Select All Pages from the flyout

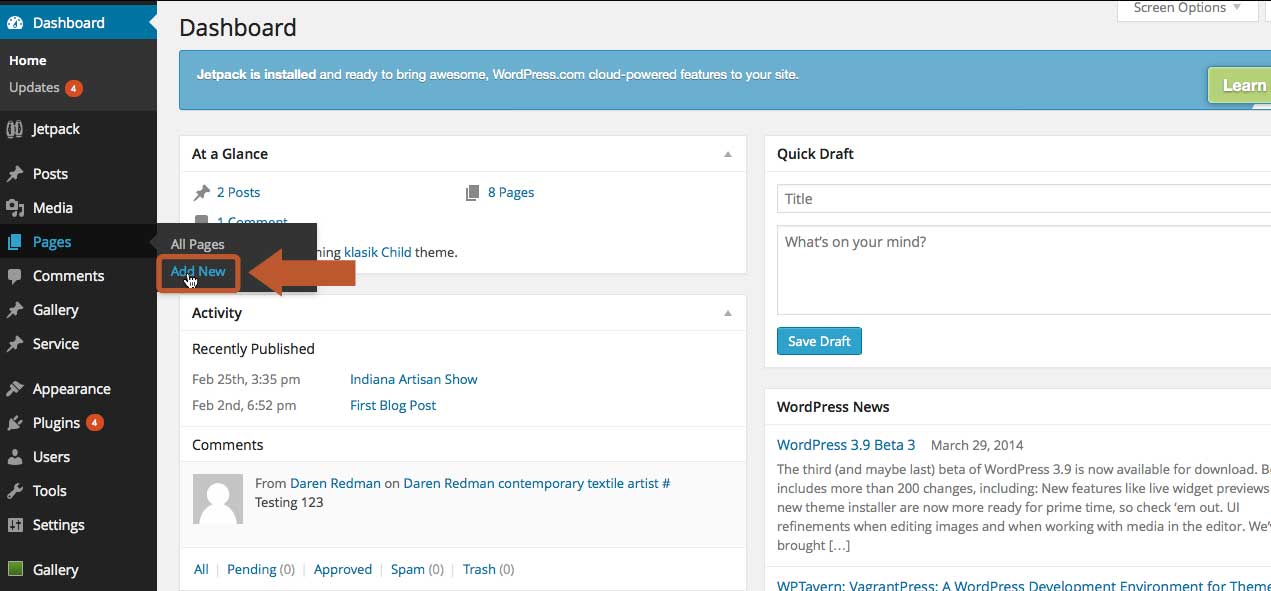pyautogui.click(x=198, y=244)
